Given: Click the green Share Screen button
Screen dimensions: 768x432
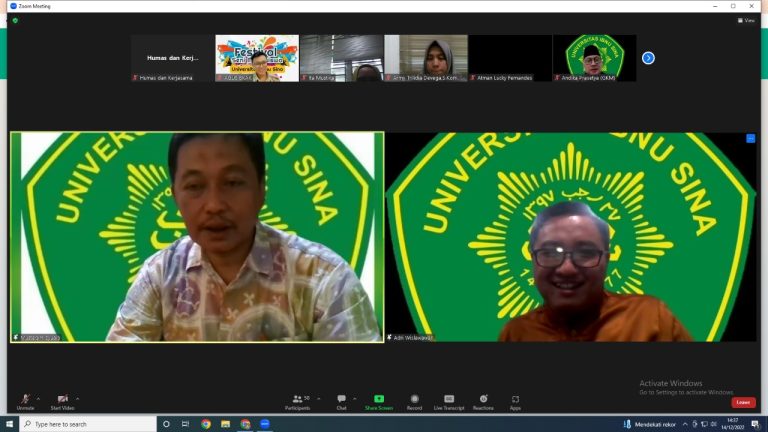Looking at the screenshot, I should tap(379, 402).
